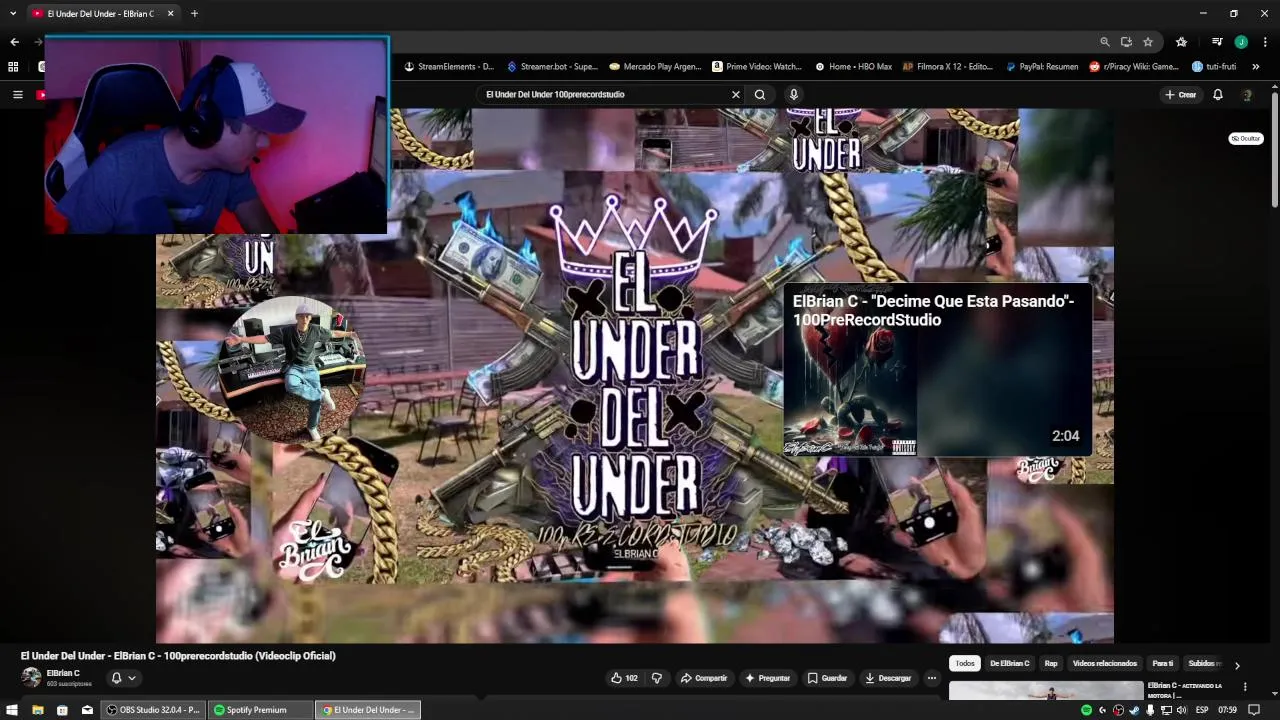This screenshot has height=720, width=1280.
Task: Open the Chrome media control icon
Action: coord(1217,42)
